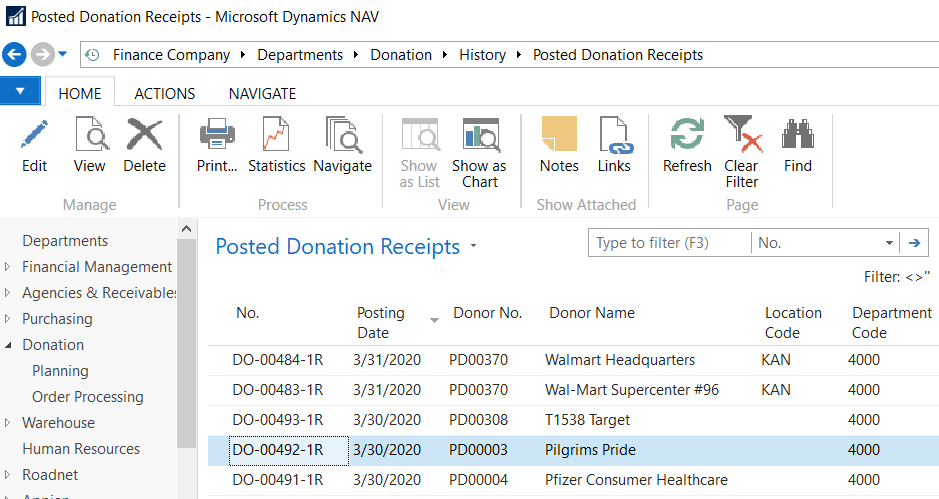Click the navigation pane scrollbar thumb
The height and width of the screenshot is (499, 939).
[186, 343]
